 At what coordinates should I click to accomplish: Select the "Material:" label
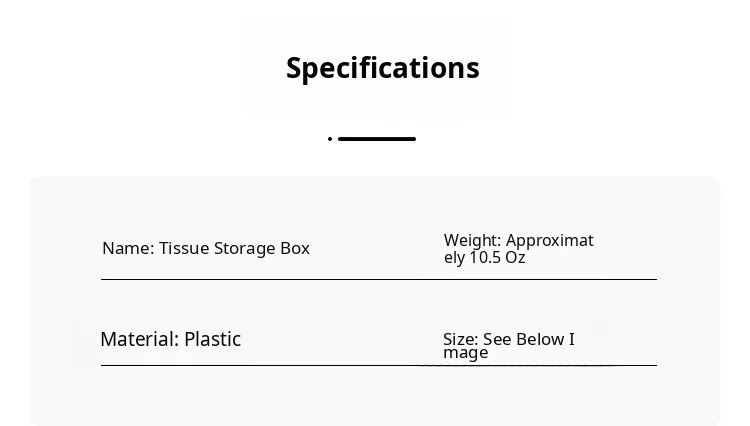pos(139,339)
